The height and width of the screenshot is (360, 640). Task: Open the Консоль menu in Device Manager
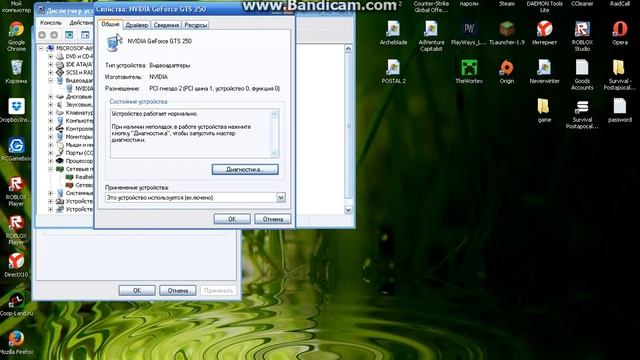[51, 22]
